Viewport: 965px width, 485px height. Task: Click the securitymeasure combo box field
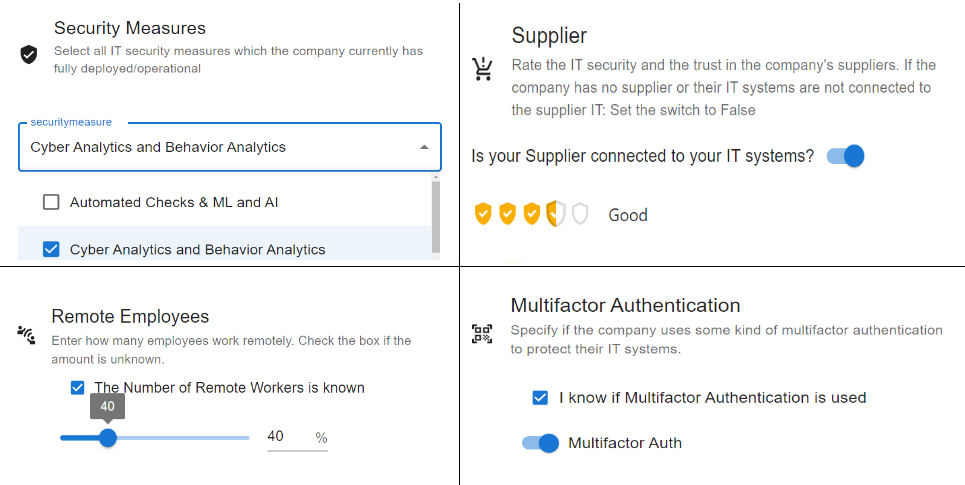[x=230, y=147]
